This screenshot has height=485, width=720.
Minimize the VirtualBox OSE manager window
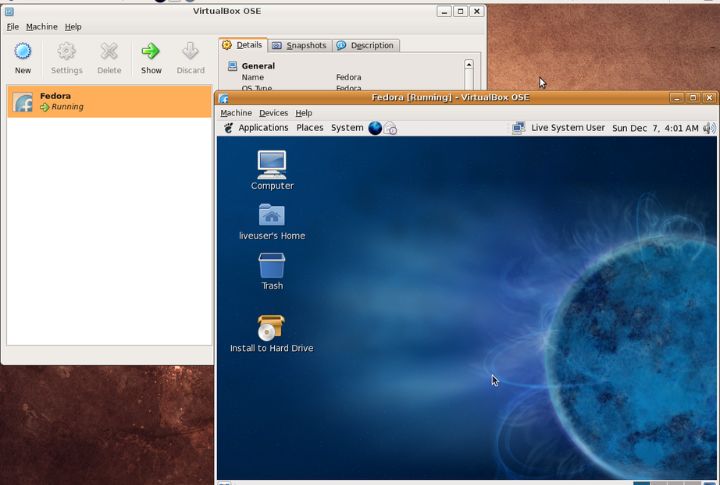point(444,11)
